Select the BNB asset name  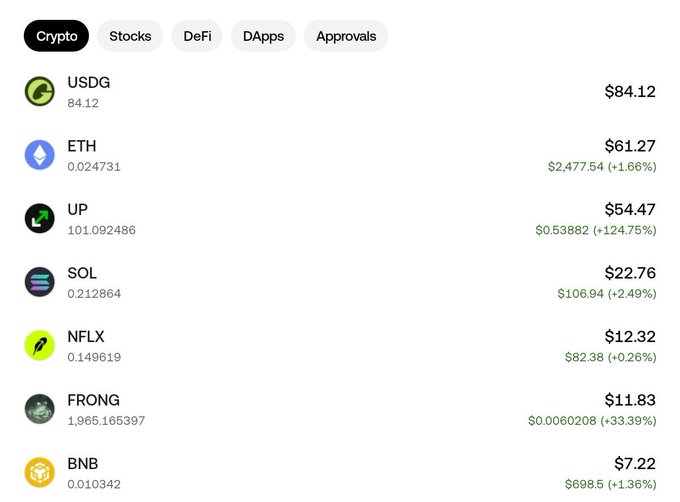pos(83,464)
